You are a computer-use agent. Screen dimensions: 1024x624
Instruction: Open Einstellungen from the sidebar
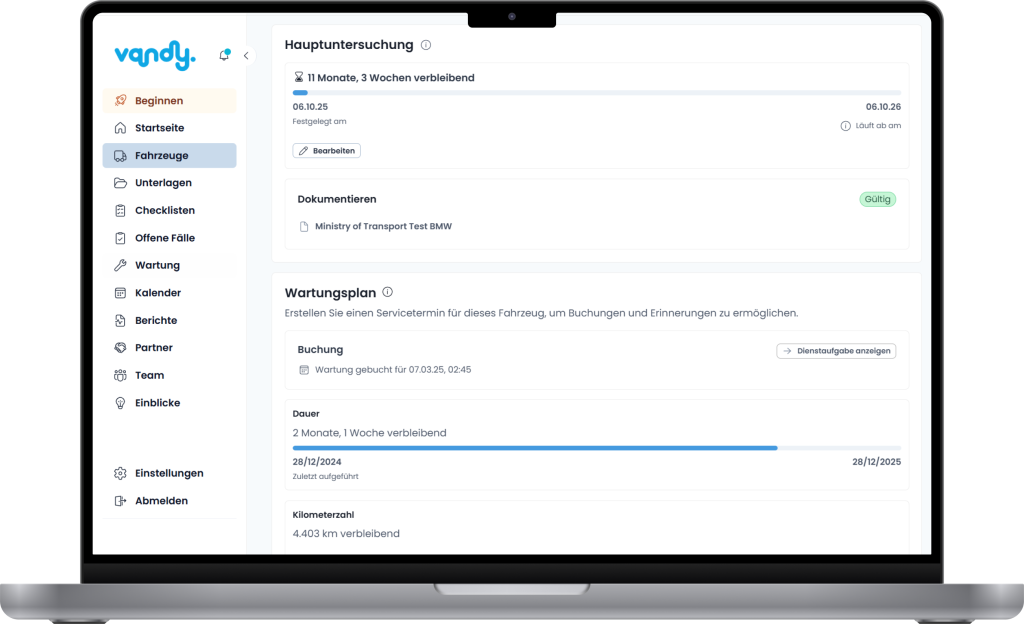[168, 473]
